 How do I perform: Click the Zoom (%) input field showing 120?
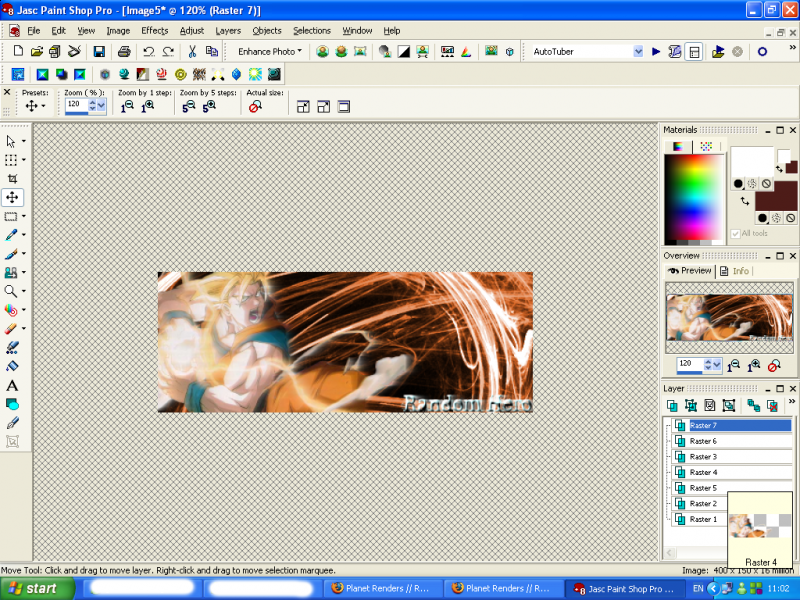pyautogui.click(x=77, y=105)
